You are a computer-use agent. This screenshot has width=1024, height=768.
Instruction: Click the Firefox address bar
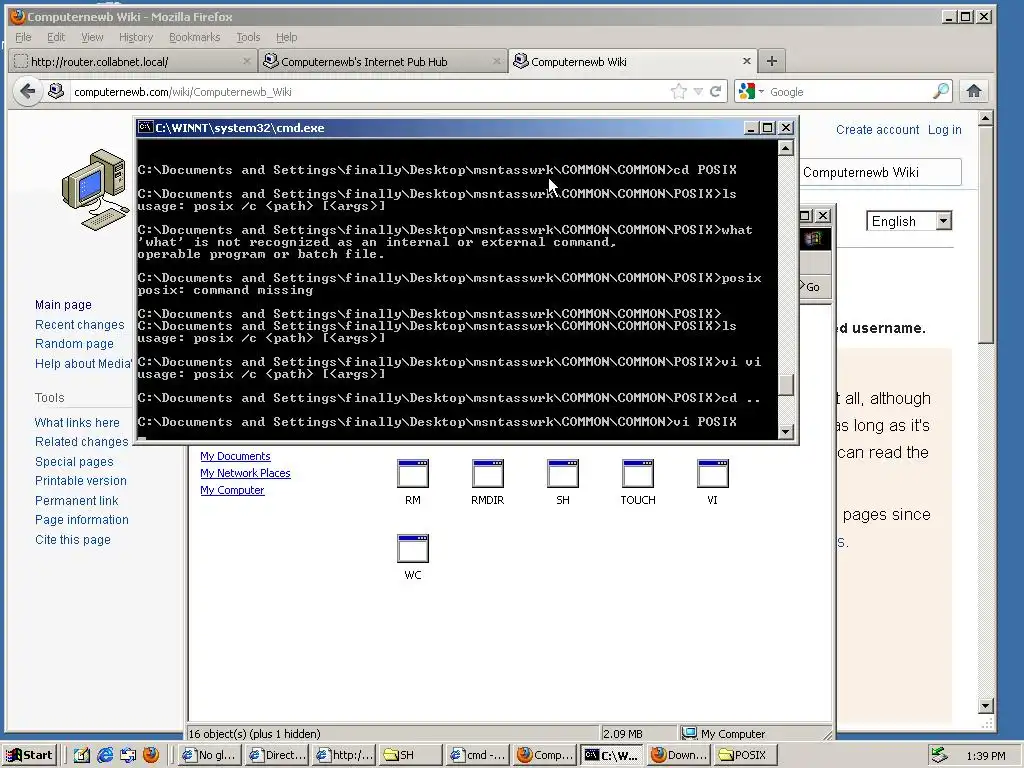click(369, 91)
